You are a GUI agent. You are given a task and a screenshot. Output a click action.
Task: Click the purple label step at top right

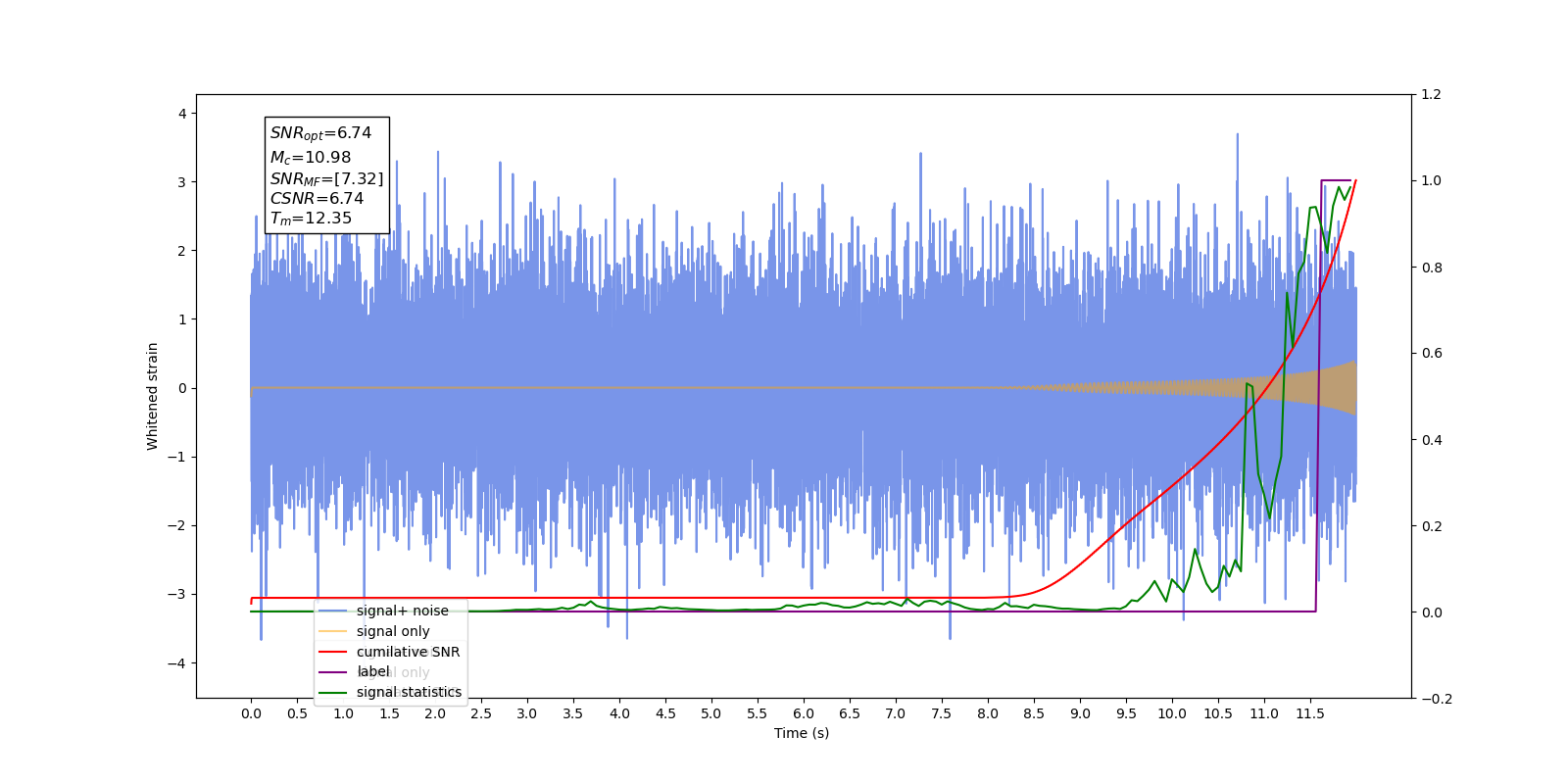(x=1336, y=180)
